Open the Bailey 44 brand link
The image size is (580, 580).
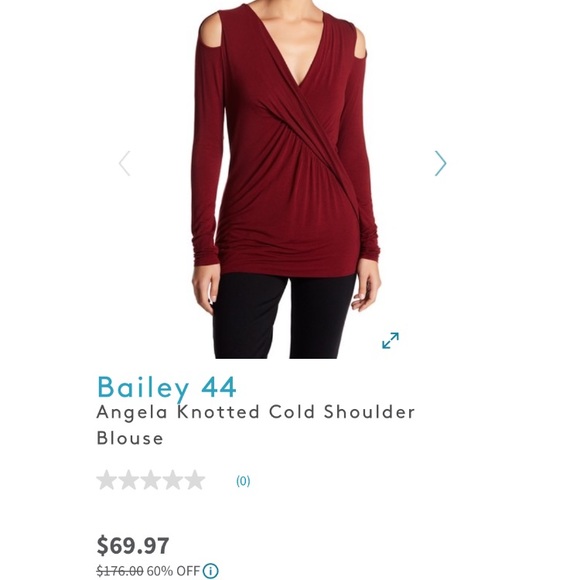(166, 388)
